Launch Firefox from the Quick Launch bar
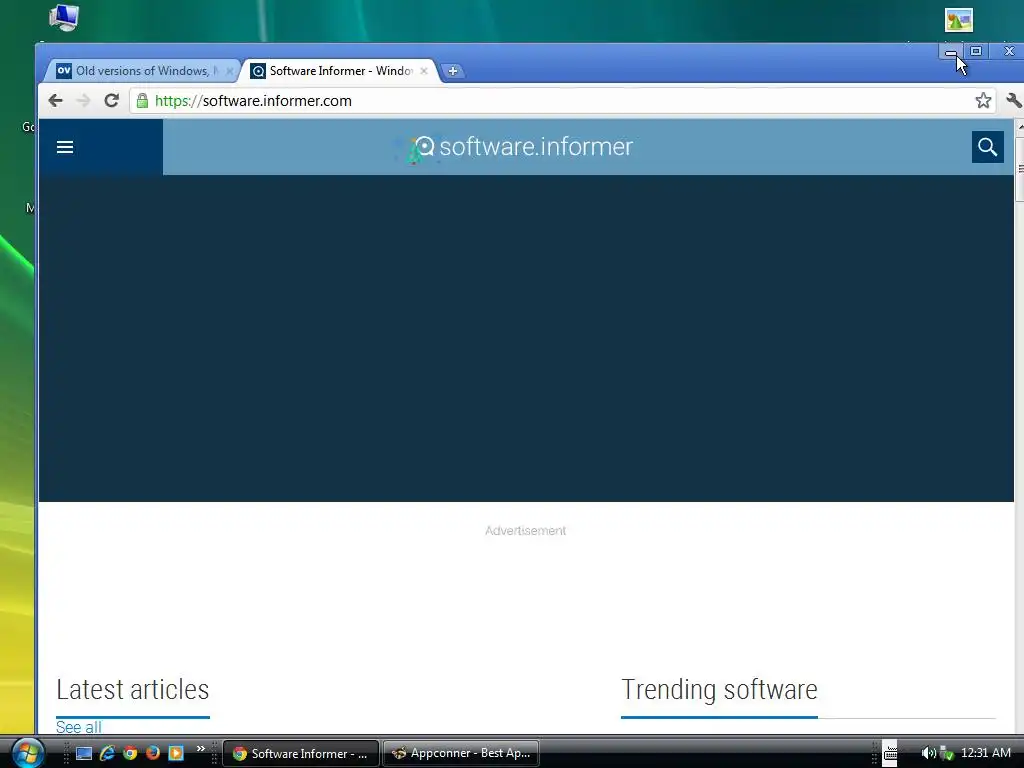Viewport: 1024px width, 768px height. point(153,753)
